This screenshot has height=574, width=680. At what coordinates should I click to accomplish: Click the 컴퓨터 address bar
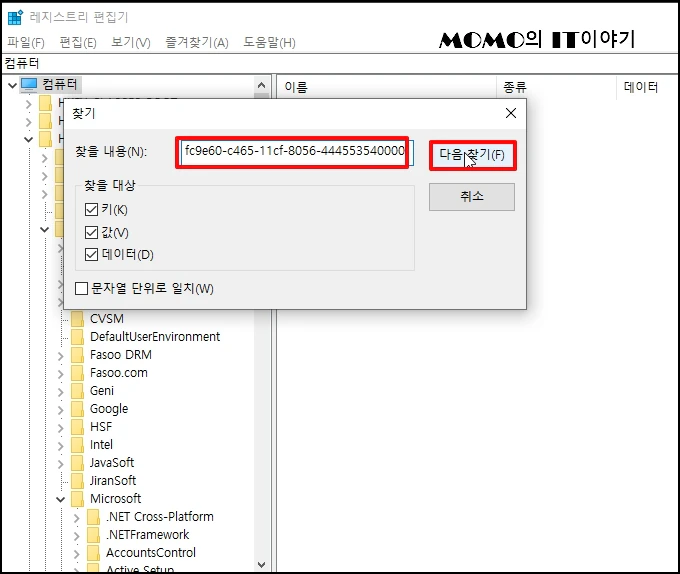coord(340,64)
